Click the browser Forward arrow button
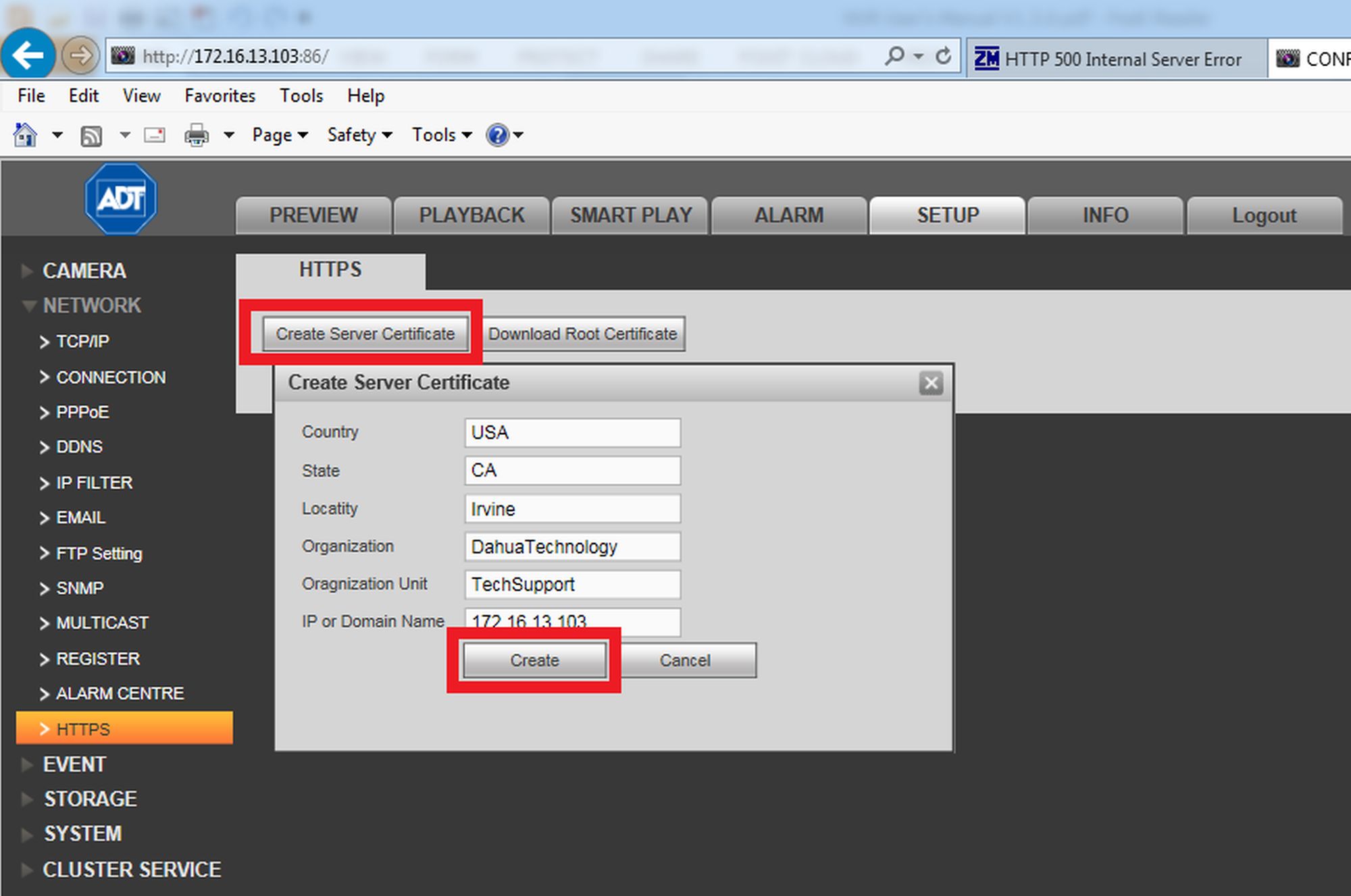Image resolution: width=1351 pixels, height=896 pixels. (80, 55)
